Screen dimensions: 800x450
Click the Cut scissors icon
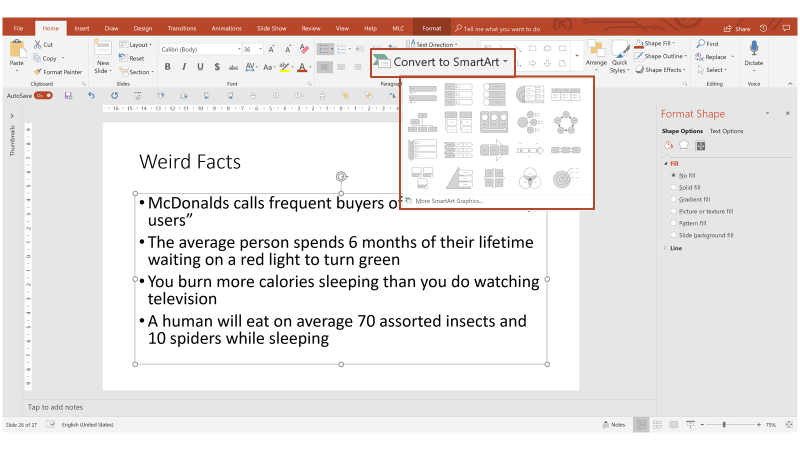point(38,45)
